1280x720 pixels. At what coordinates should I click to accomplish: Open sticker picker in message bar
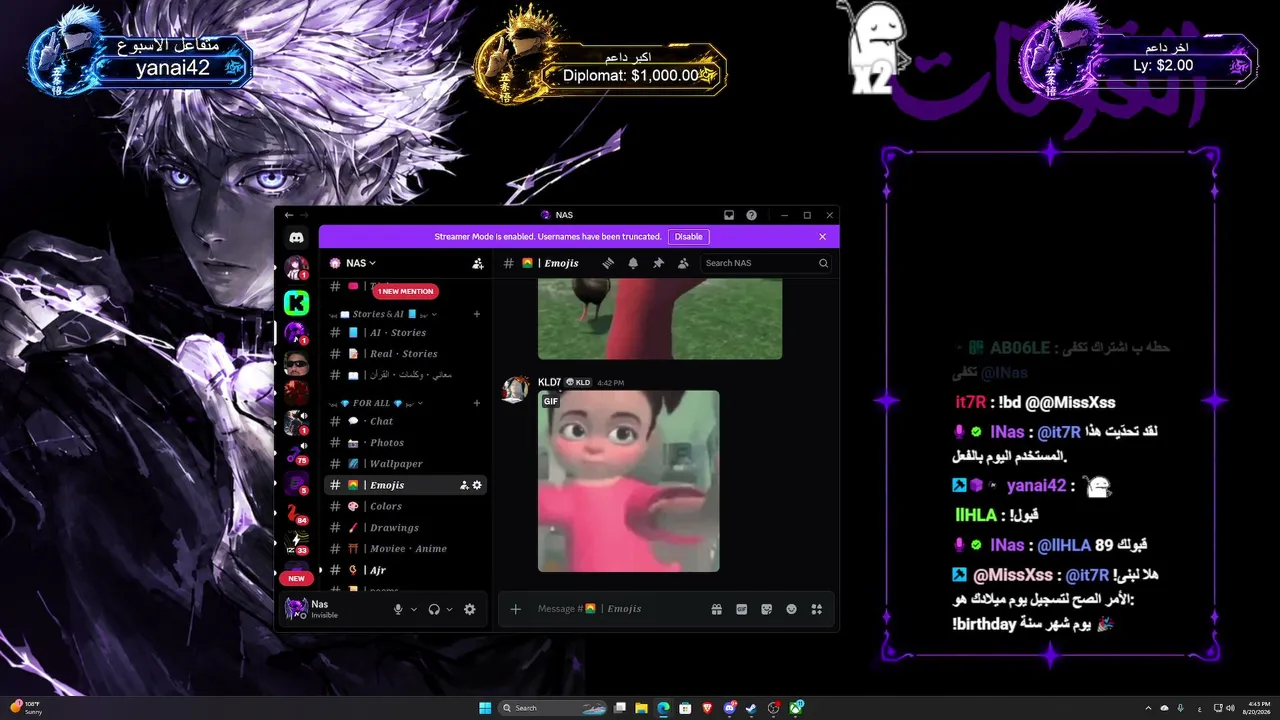pos(767,609)
